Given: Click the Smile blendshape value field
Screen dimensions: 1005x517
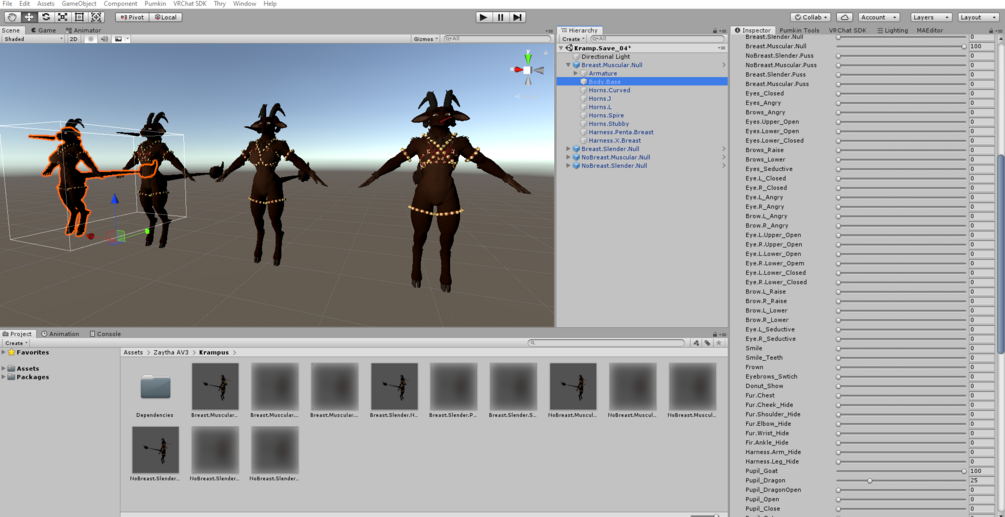Looking at the screenshot, I should click(981, 348).
